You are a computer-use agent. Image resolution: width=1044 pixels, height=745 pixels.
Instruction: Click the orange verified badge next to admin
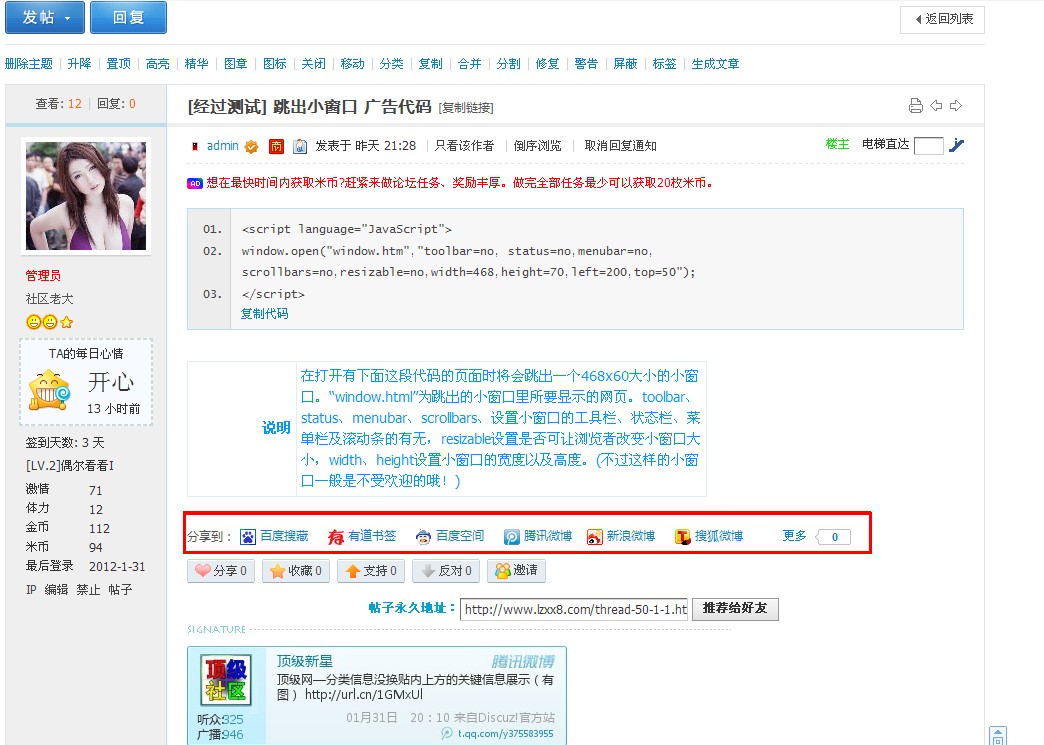pos(251,146)
